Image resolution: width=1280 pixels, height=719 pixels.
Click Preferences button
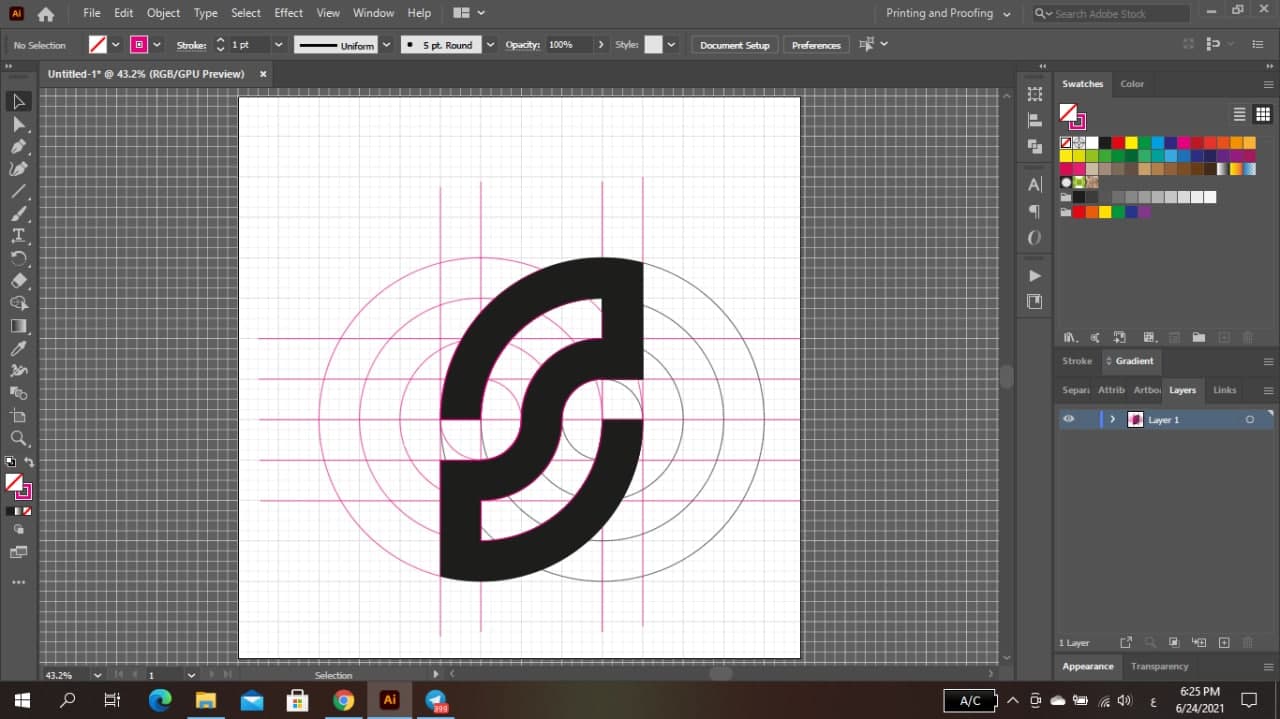tap(816, 45)
